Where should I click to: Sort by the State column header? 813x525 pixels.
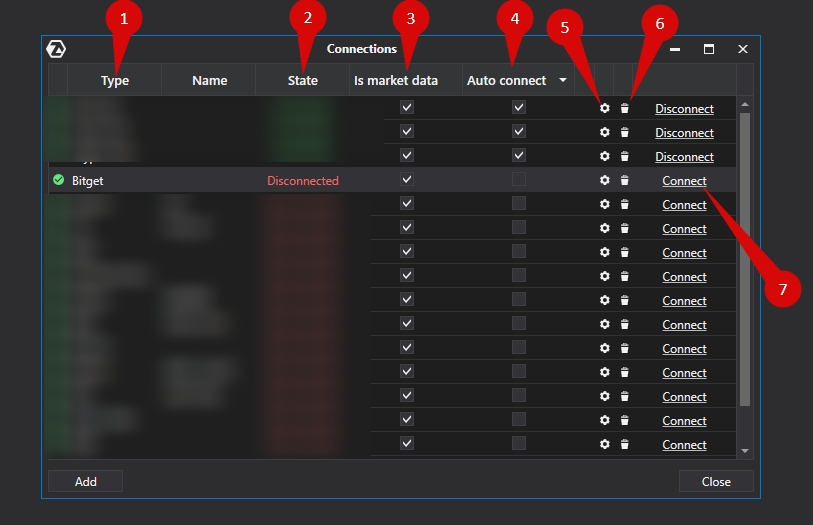point(302,81)
